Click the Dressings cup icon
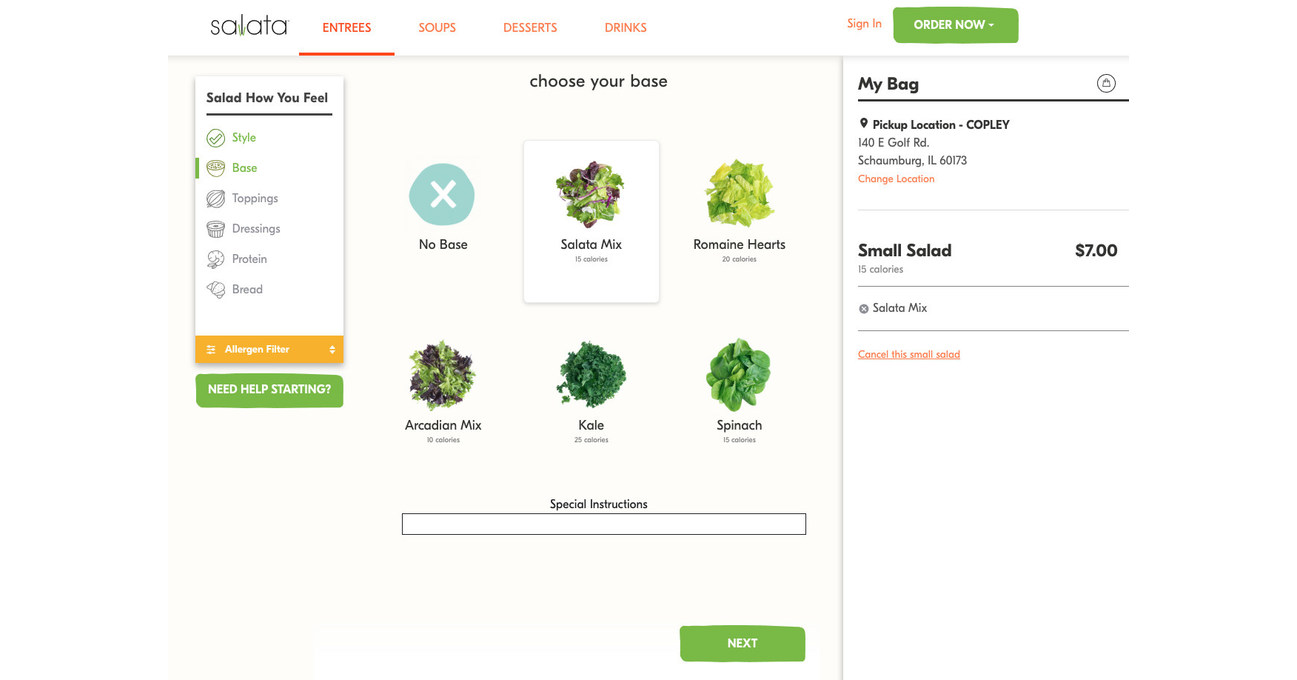Viewport: 1297px width, 680px height. click(215, 228)
